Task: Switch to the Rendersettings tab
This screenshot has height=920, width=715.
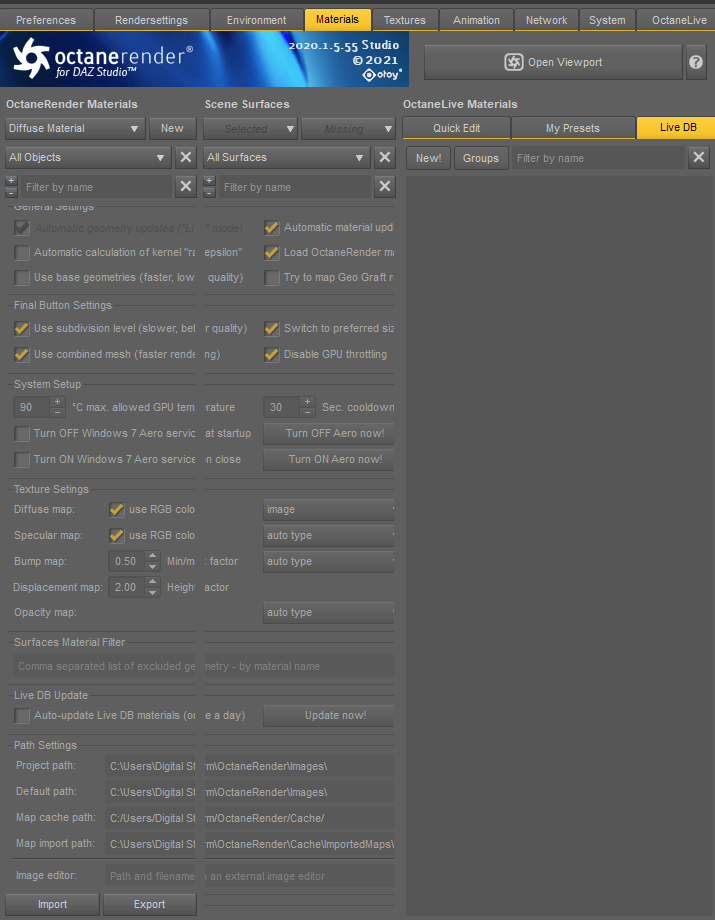Action: pos(151,20)
